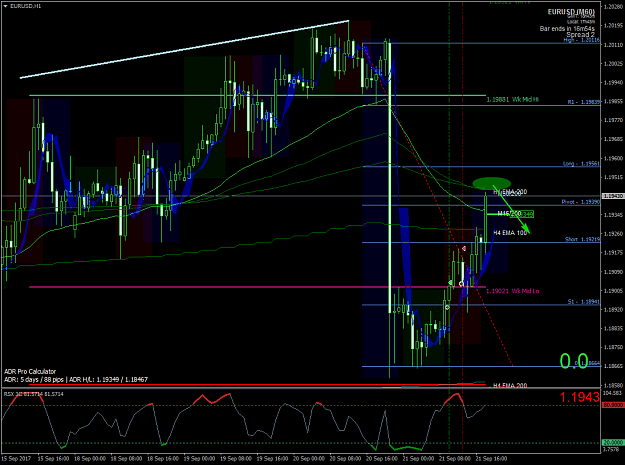625x465 pixels.
Task: Click '18 Sep 08:00' on the time axis
Action: pyautogui.click(x=126, y=459)
